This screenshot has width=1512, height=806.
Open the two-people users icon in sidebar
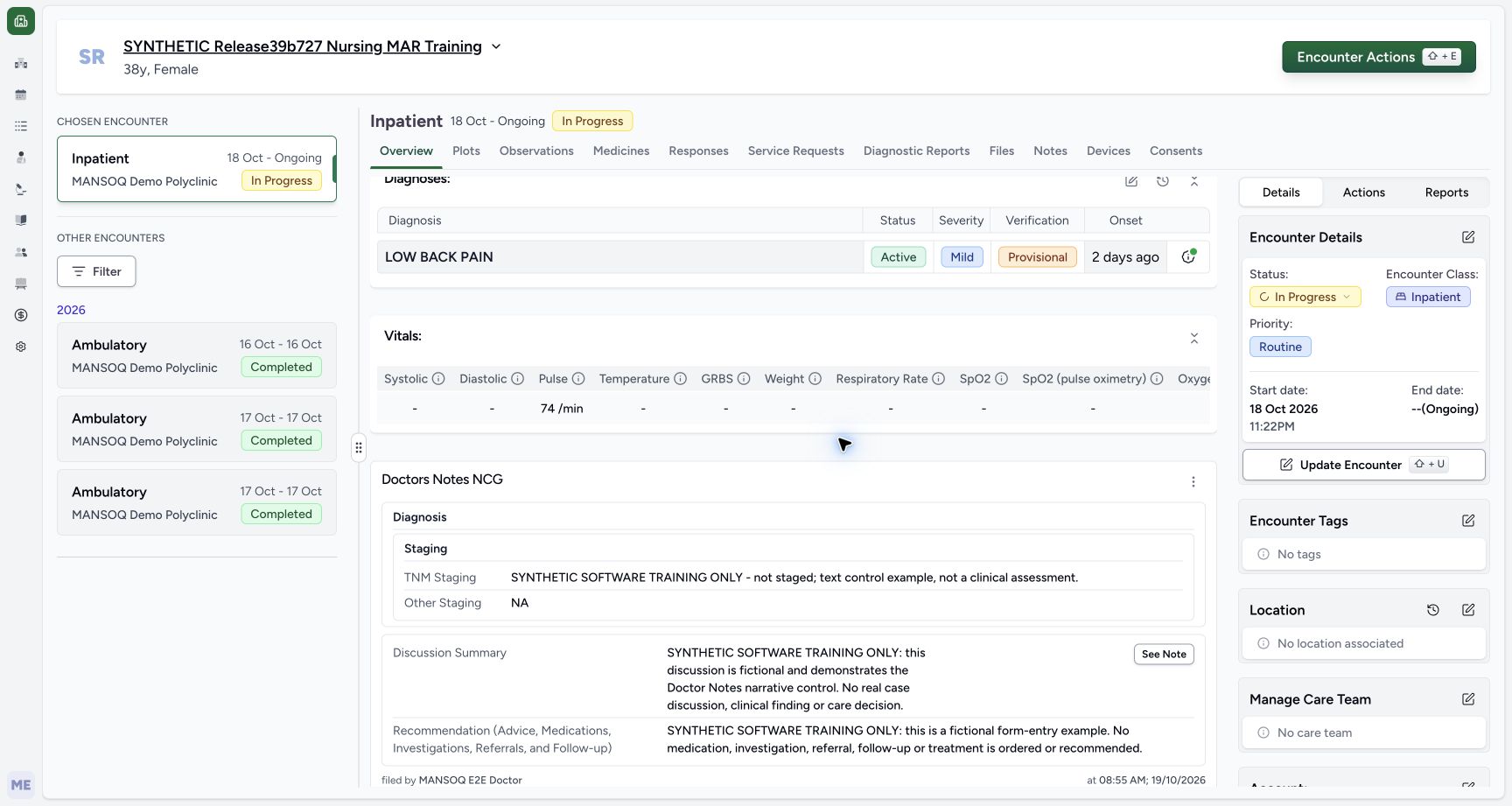21,252
